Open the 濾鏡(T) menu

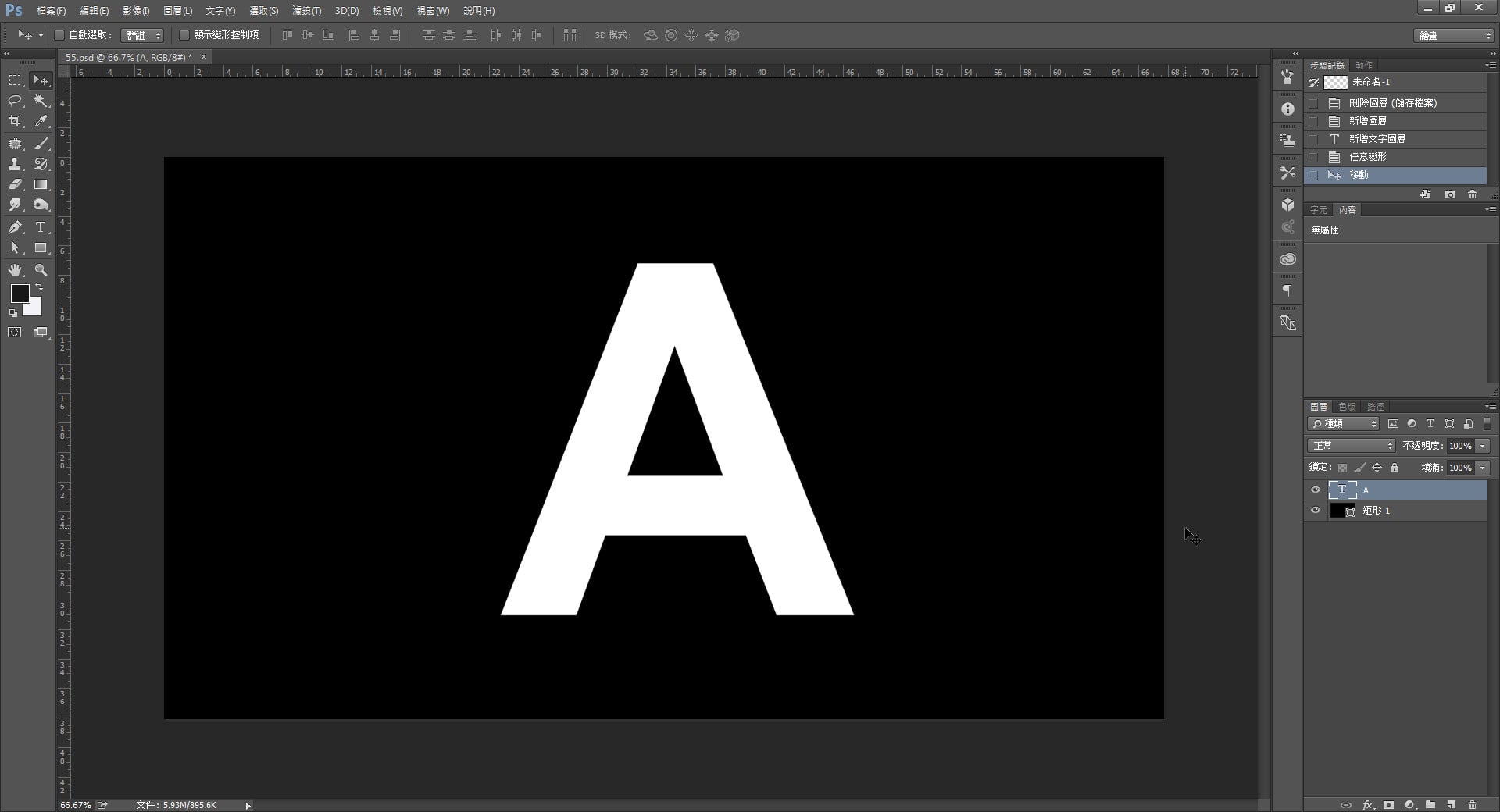(x=306, y=11)
